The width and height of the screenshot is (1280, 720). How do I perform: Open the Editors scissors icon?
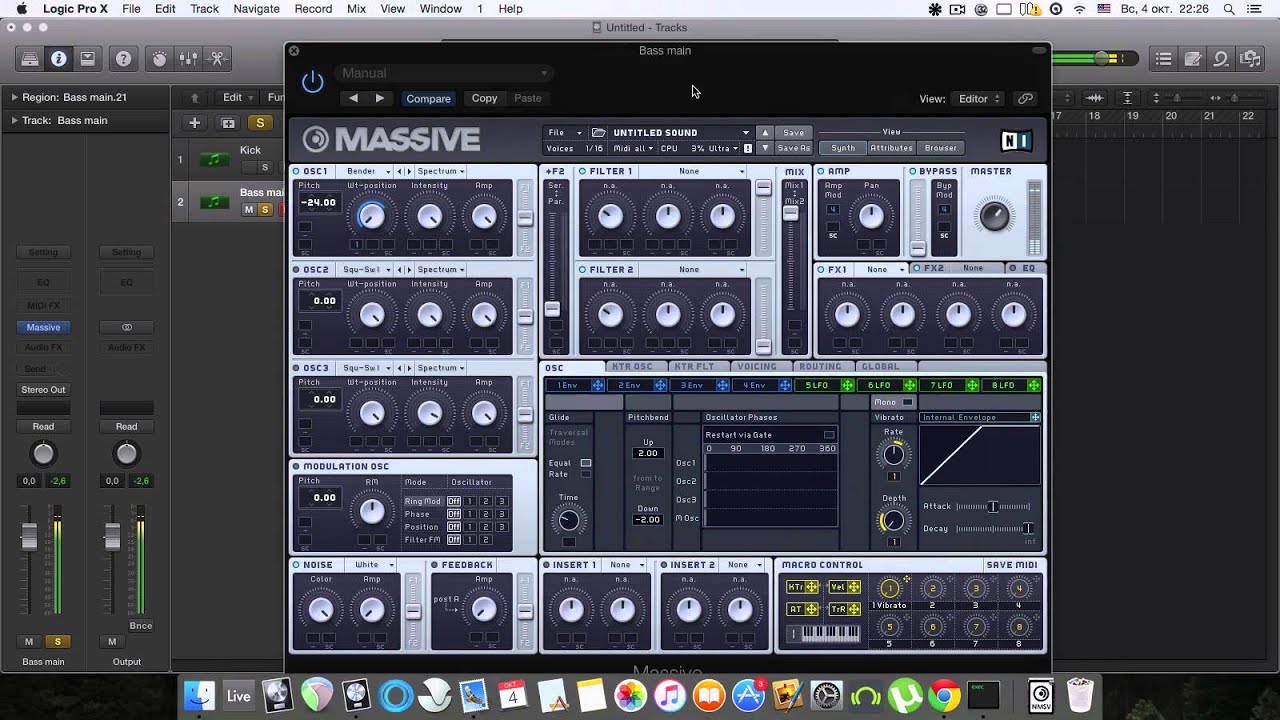click(216, 59)
